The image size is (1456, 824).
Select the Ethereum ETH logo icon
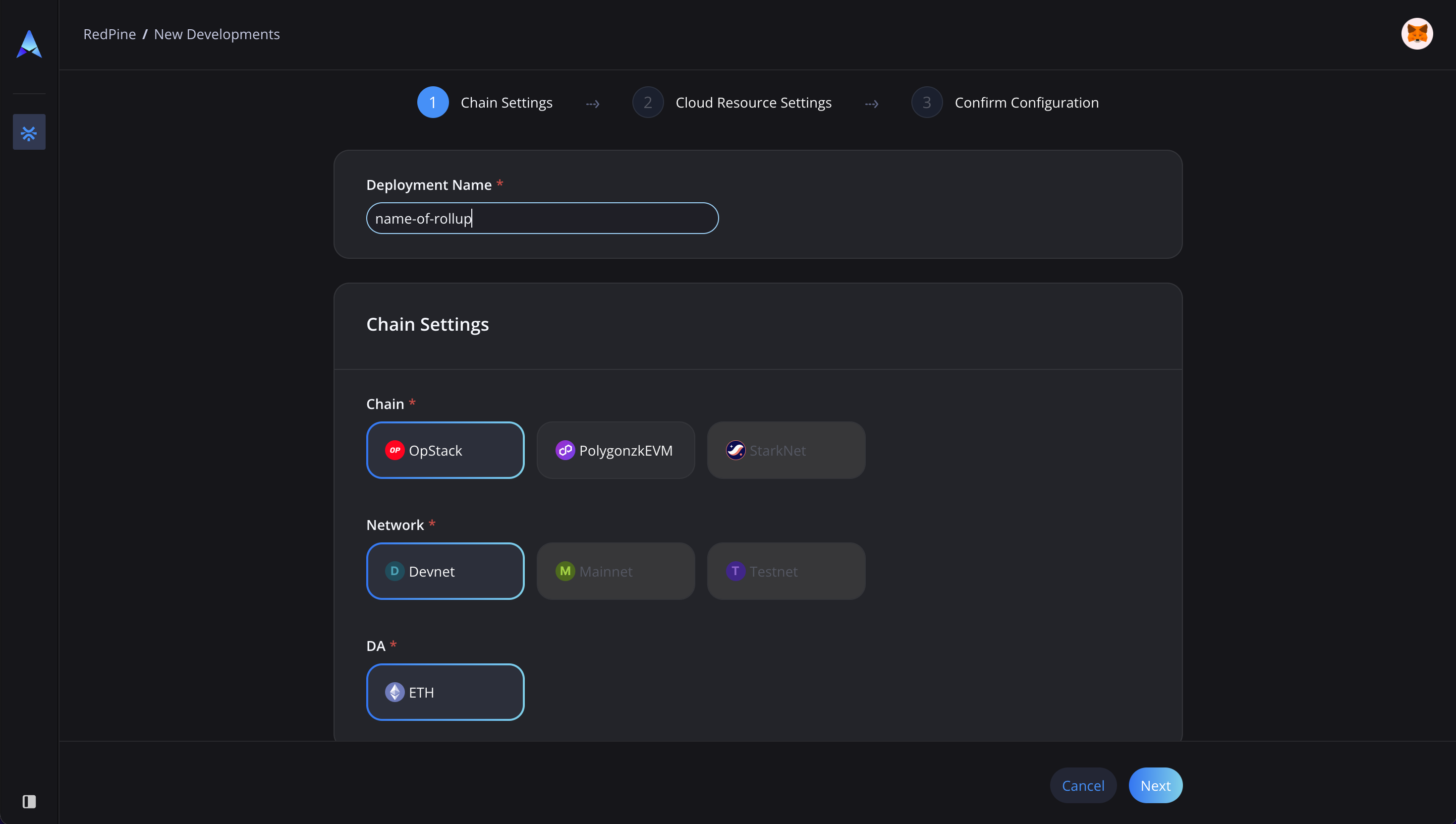click(394, 692)
